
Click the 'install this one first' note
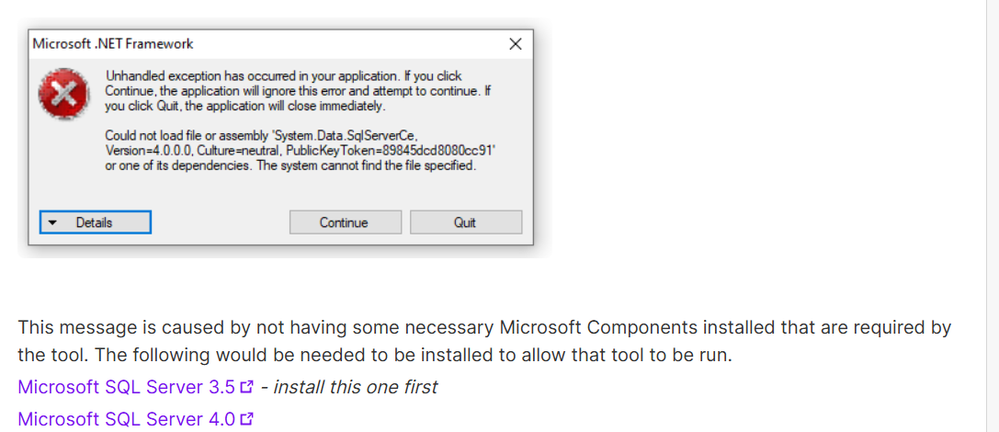[355, 387]
